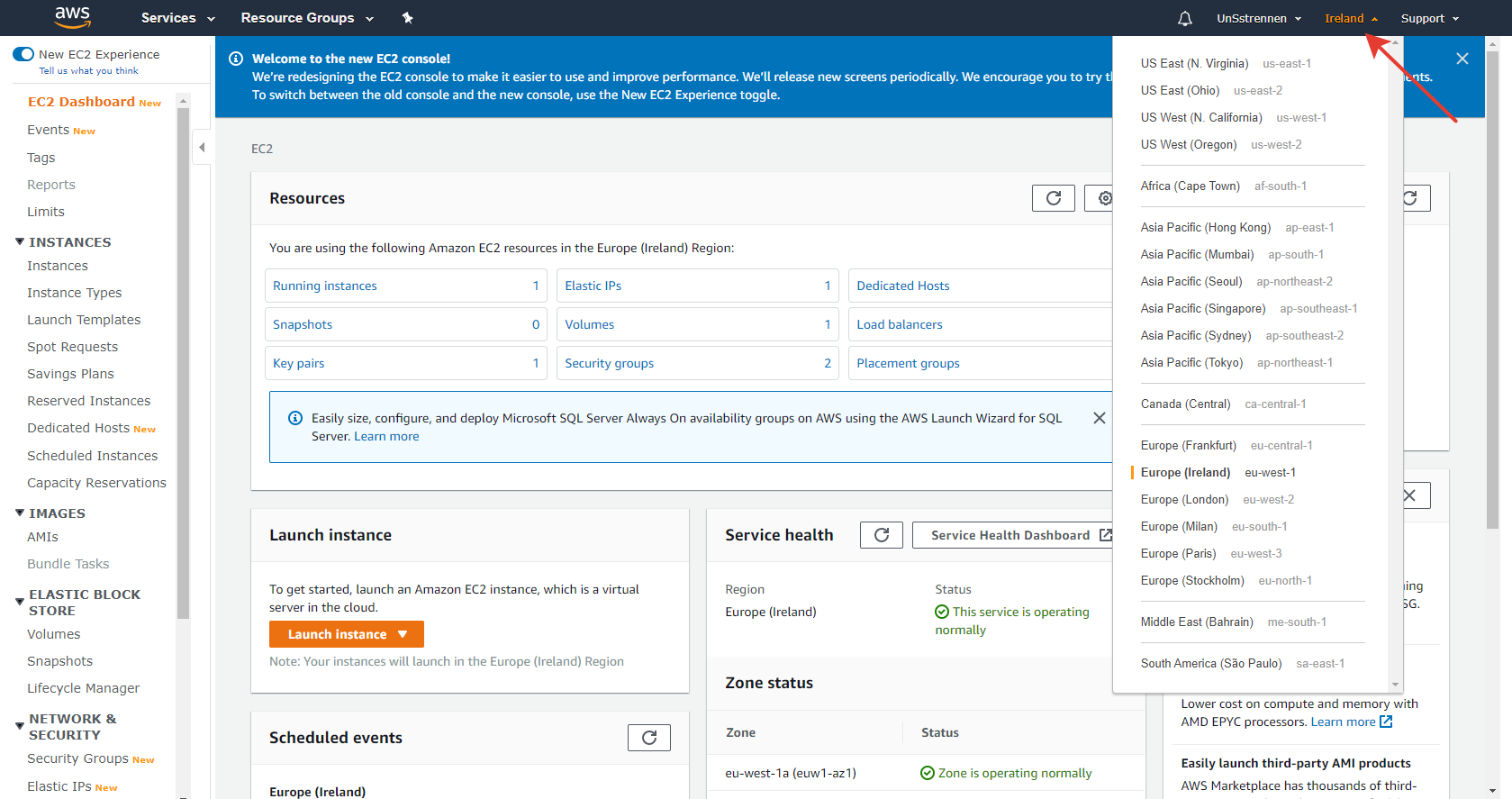
Task: Open the Resource Groups dropdown
Action: (307, 18)
